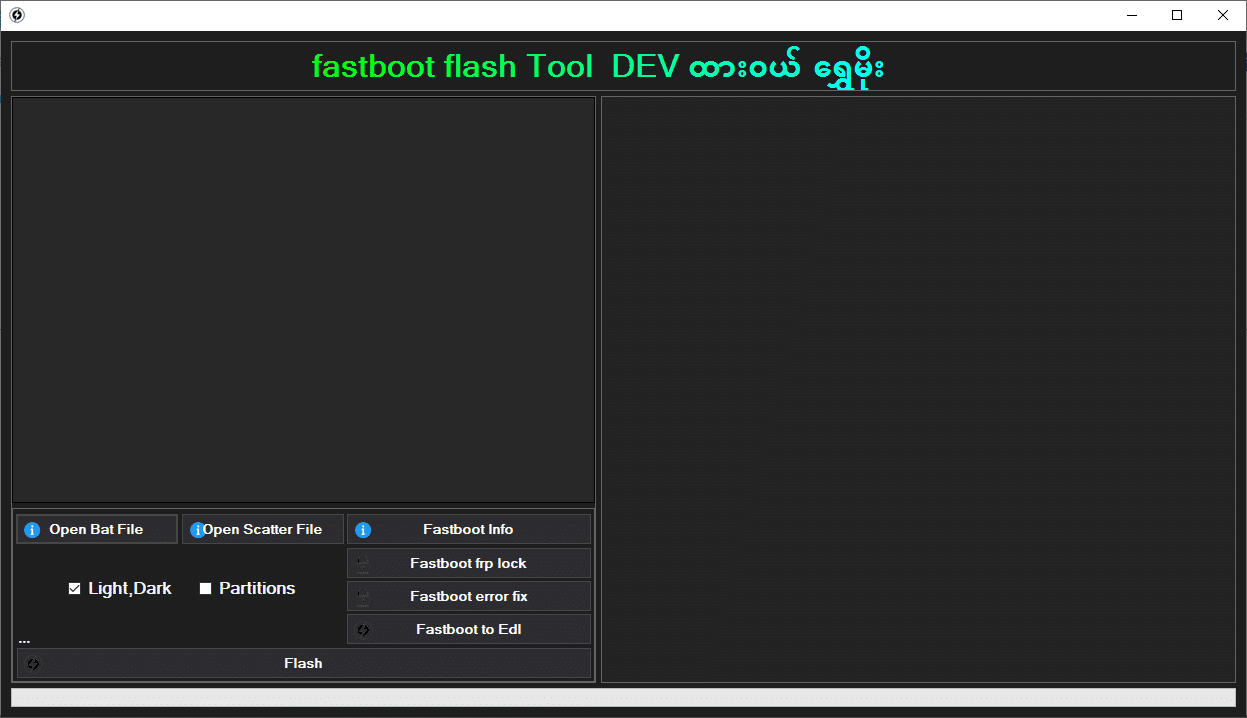Open a Bat file

[96, 530]
